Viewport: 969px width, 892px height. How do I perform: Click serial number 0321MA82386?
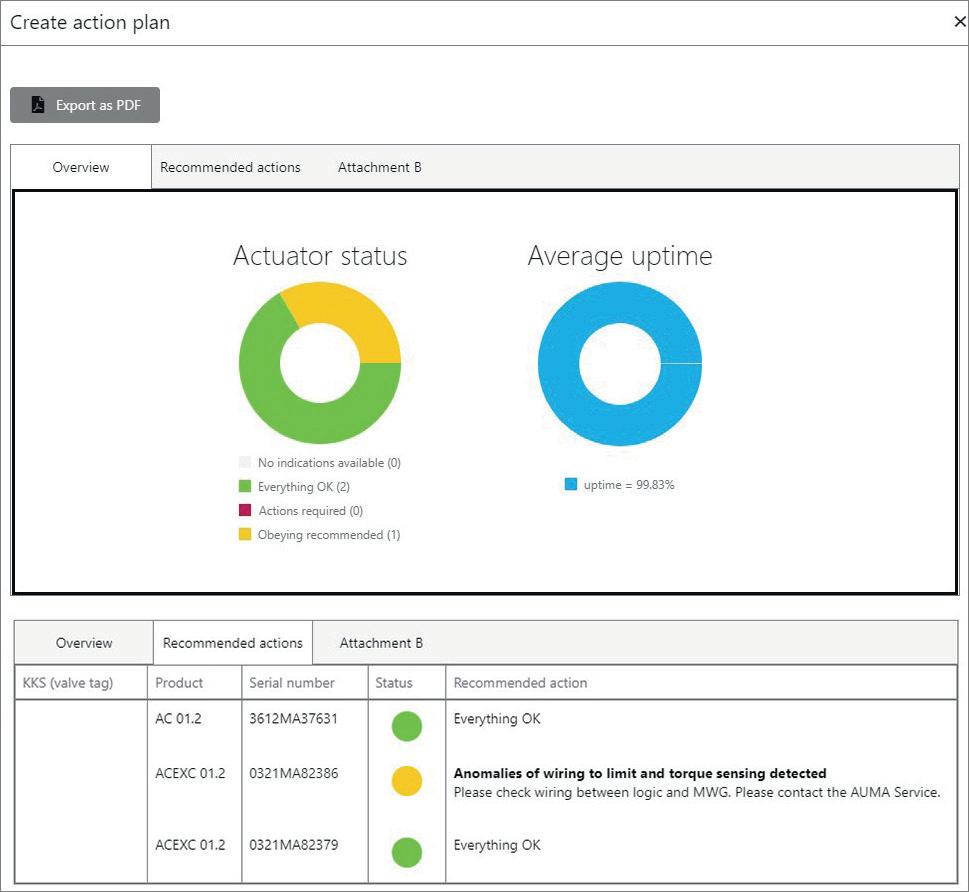tap(294, 773)
